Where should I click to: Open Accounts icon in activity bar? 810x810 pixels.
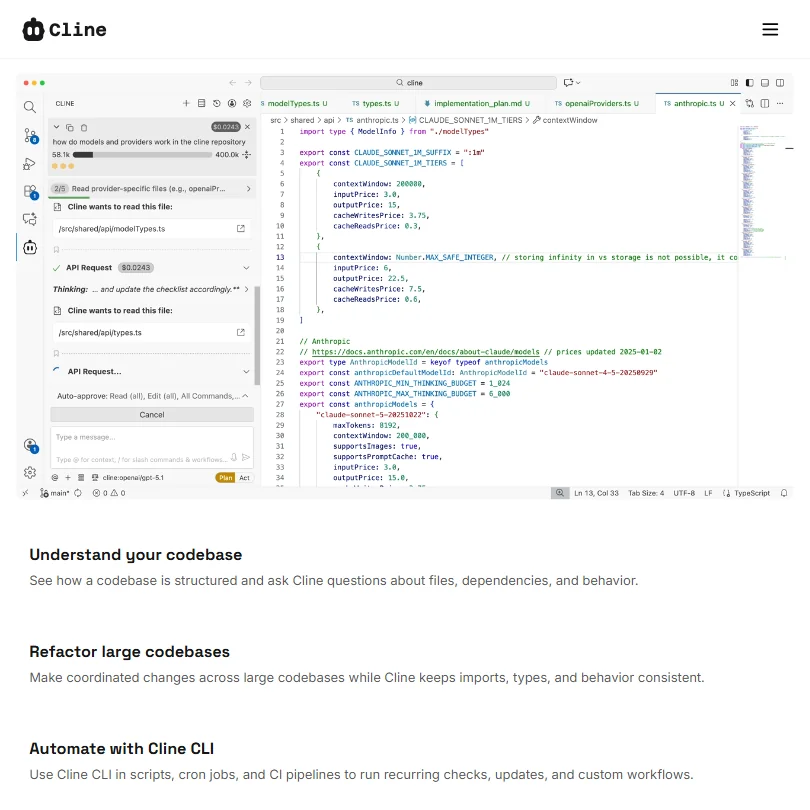(30, 445)
